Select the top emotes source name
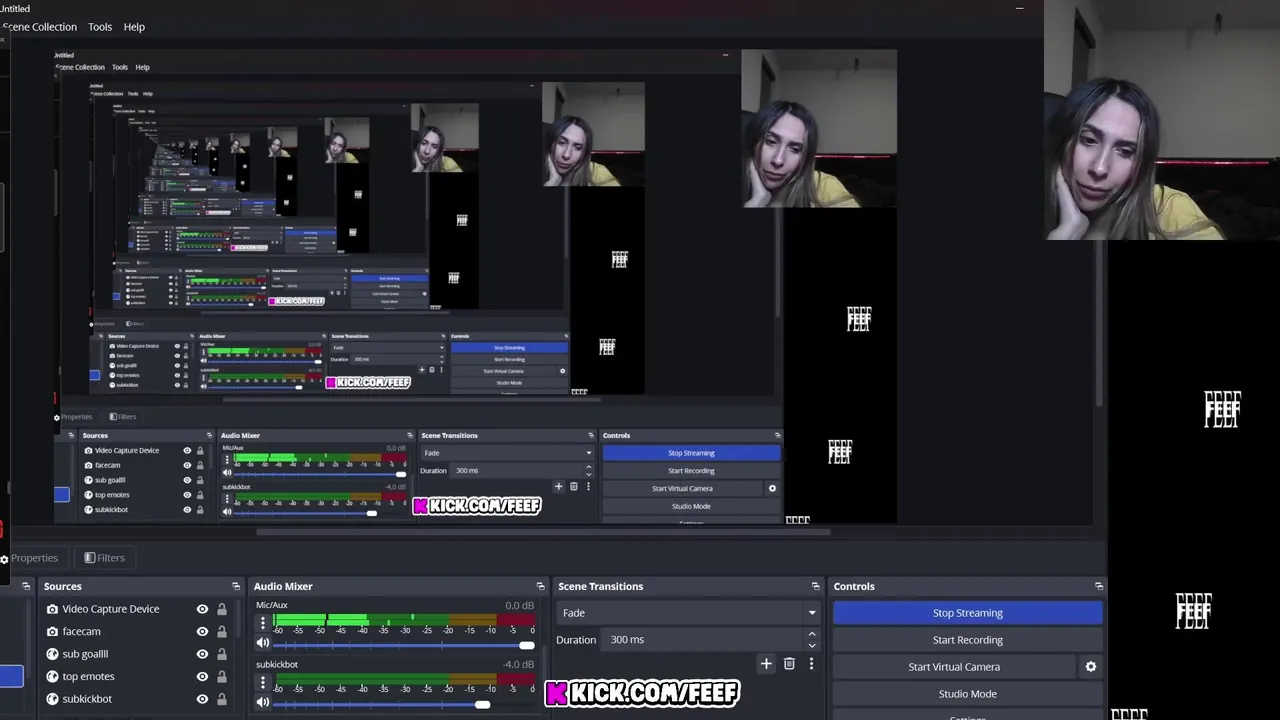This screenshot has width=1280, height=720. (x=88, y=676)
